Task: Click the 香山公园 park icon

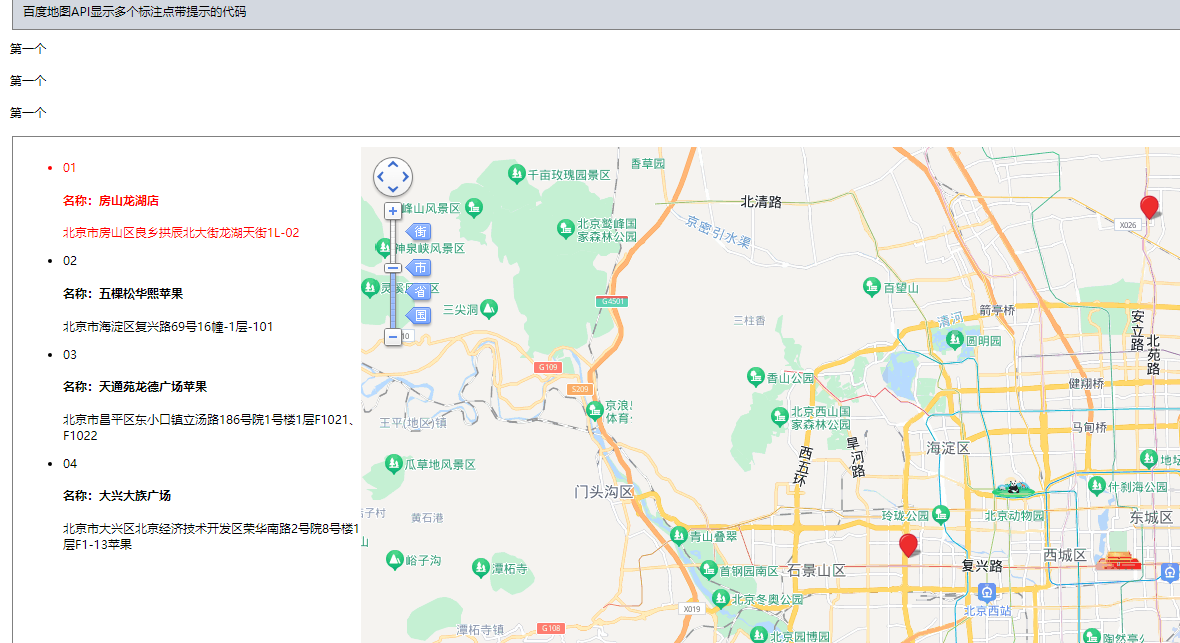Action: click(x=756, y=376)
